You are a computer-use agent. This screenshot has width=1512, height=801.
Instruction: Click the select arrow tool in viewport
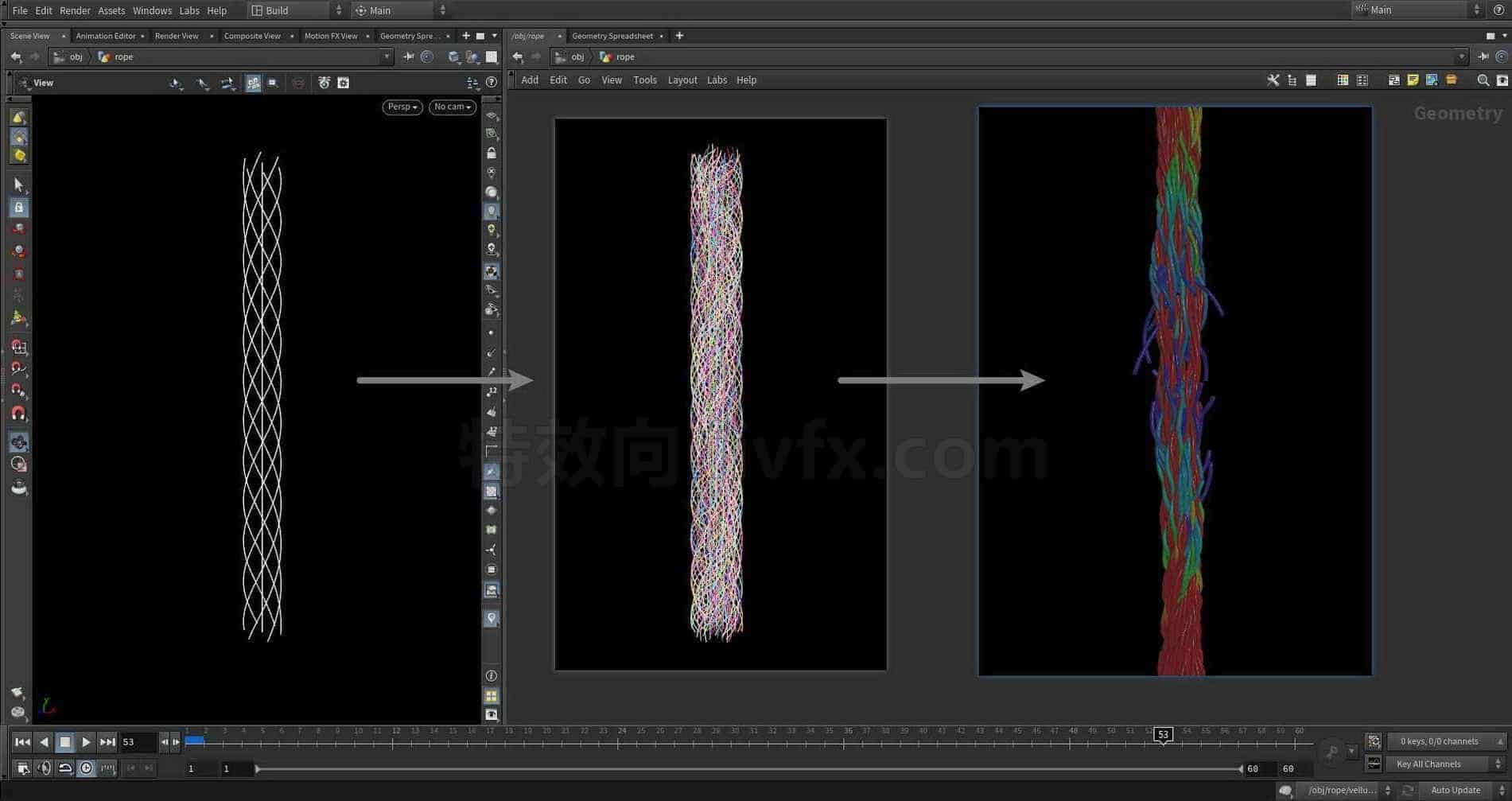[x=19, y=185]
